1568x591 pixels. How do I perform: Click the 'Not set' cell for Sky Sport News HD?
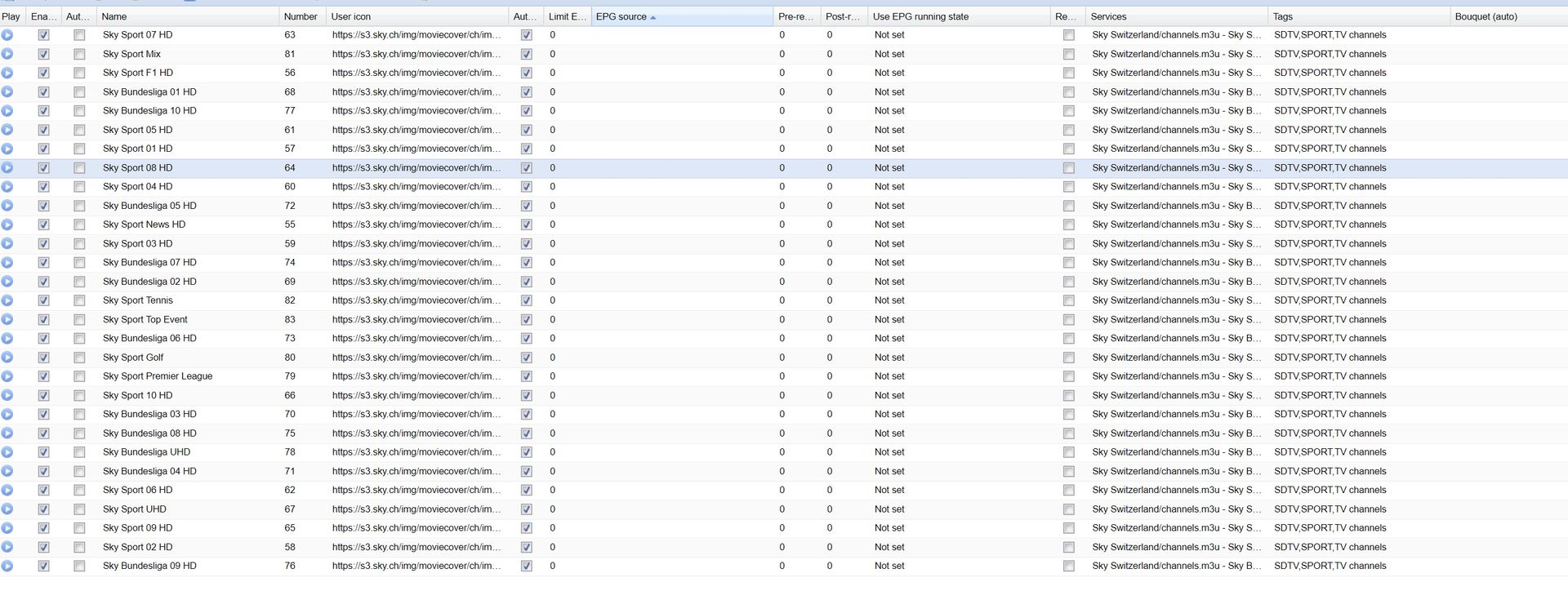coord(959,224)
